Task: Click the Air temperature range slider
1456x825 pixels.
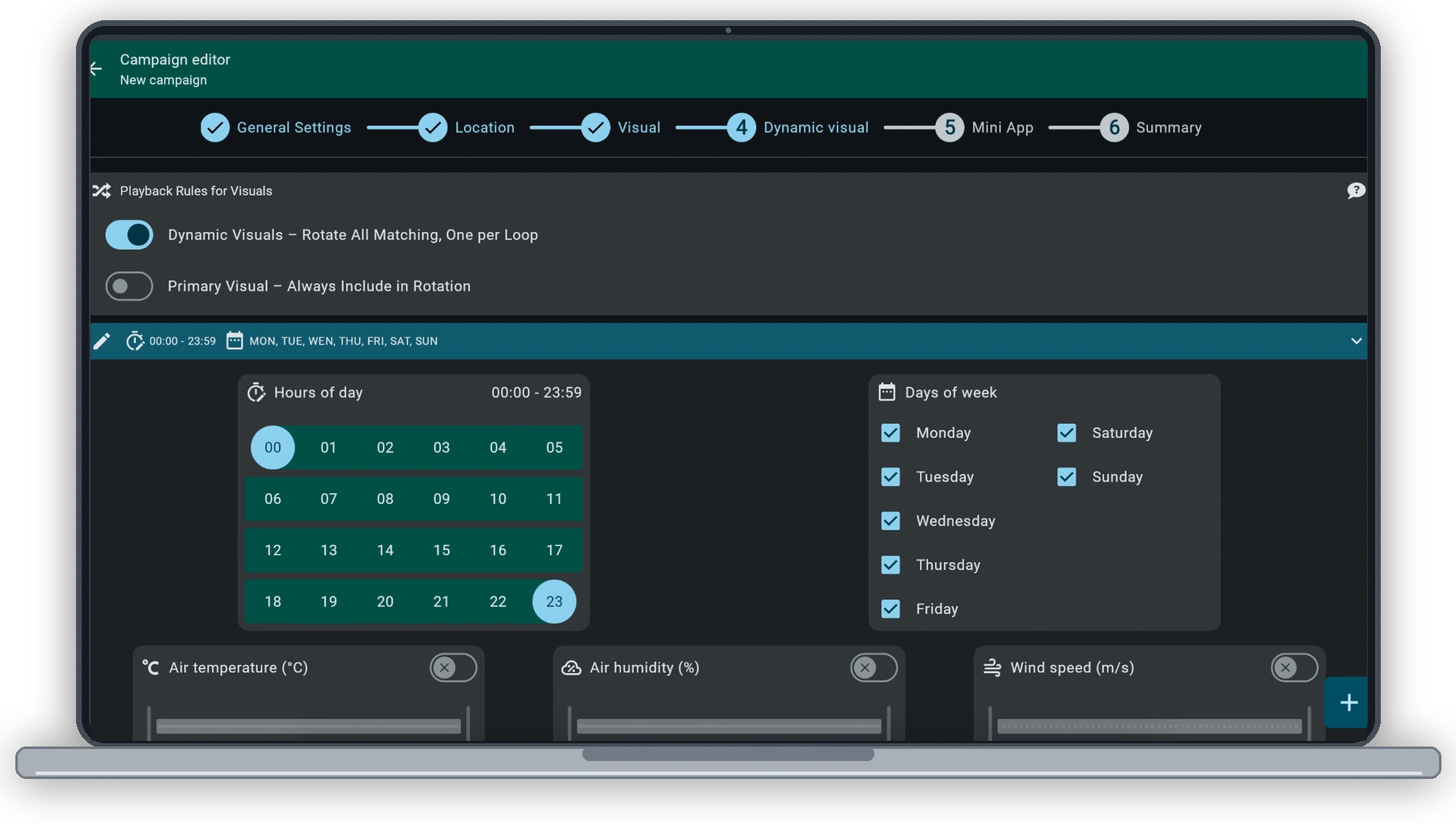Action: click(x=308, y=726)
